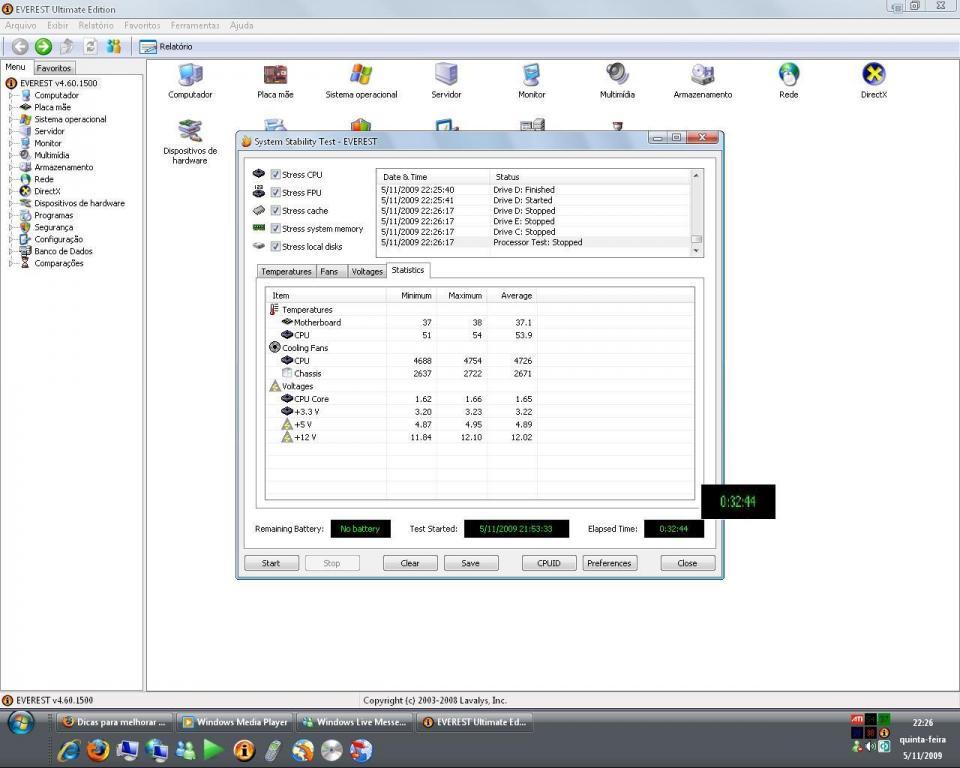Viewport: 960px width, 768px height.
Task: Open the Computador category icon
Action: [x=190, y=81]
